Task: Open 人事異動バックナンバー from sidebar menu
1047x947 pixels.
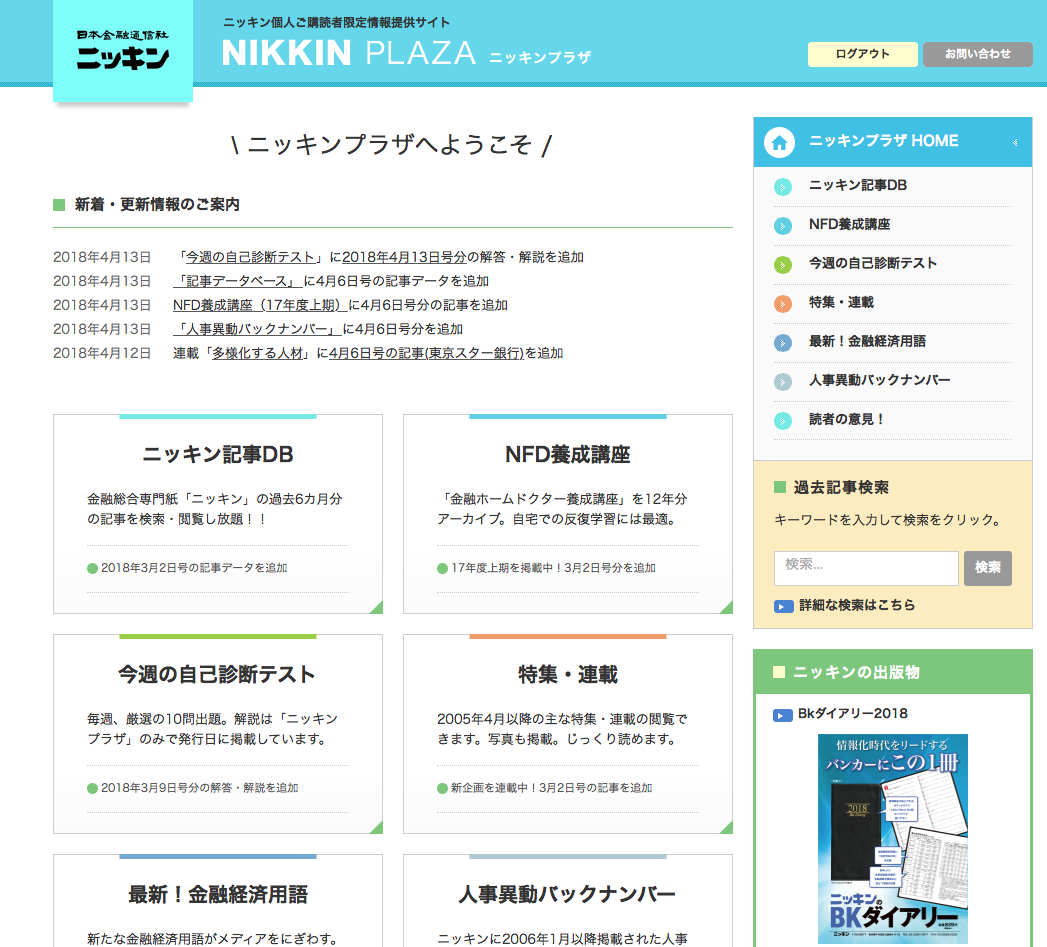Action: click(x=879, y=380)
